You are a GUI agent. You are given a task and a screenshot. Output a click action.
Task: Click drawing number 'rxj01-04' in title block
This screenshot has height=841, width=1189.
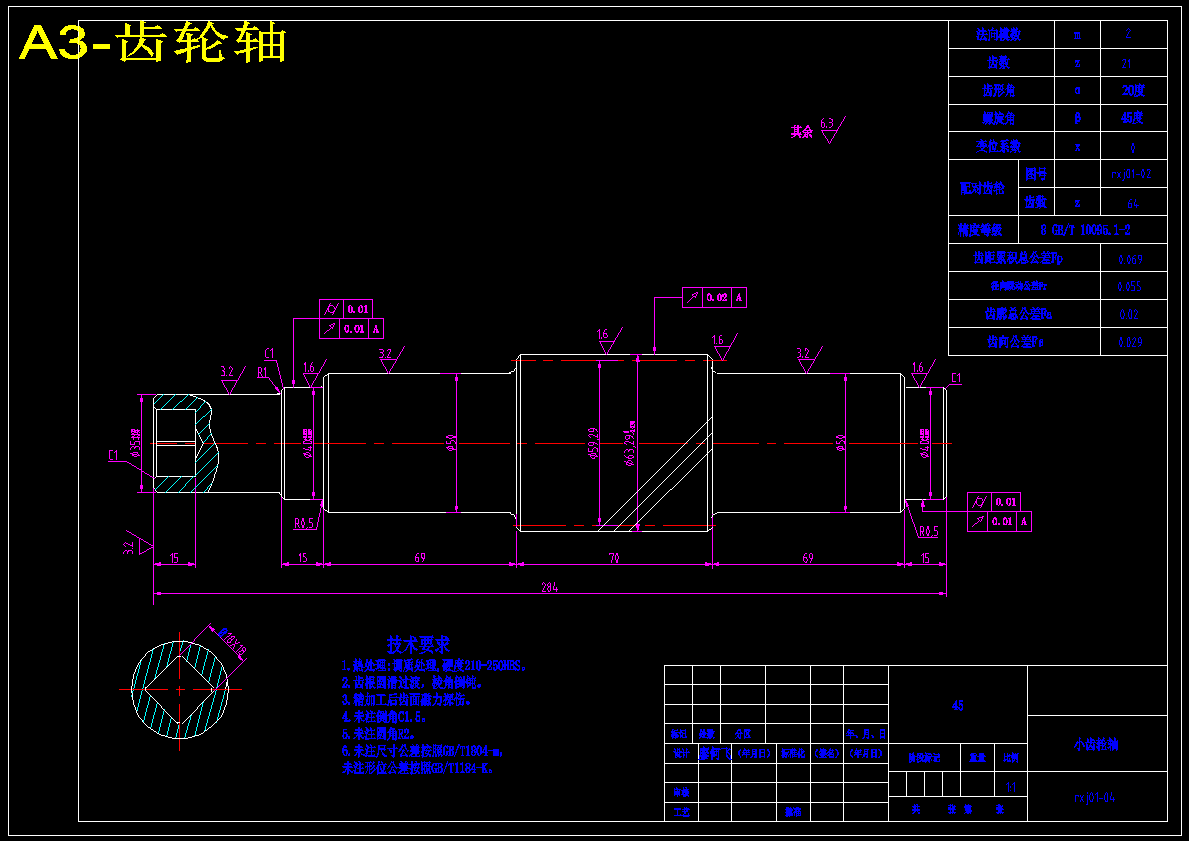[x=1095, y=798]
